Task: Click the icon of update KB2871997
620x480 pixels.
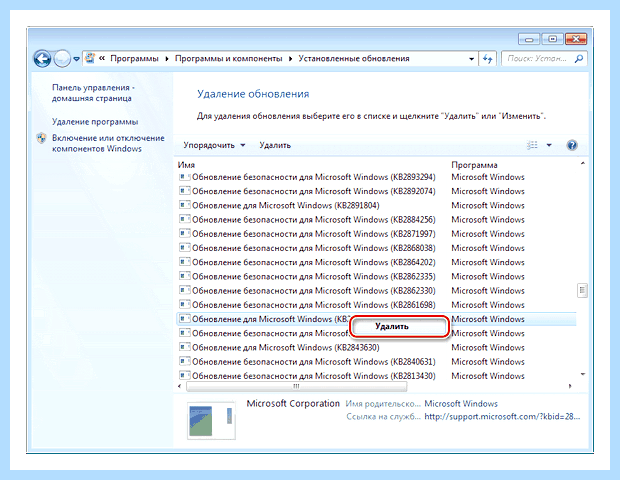Action: coord(185,234)
